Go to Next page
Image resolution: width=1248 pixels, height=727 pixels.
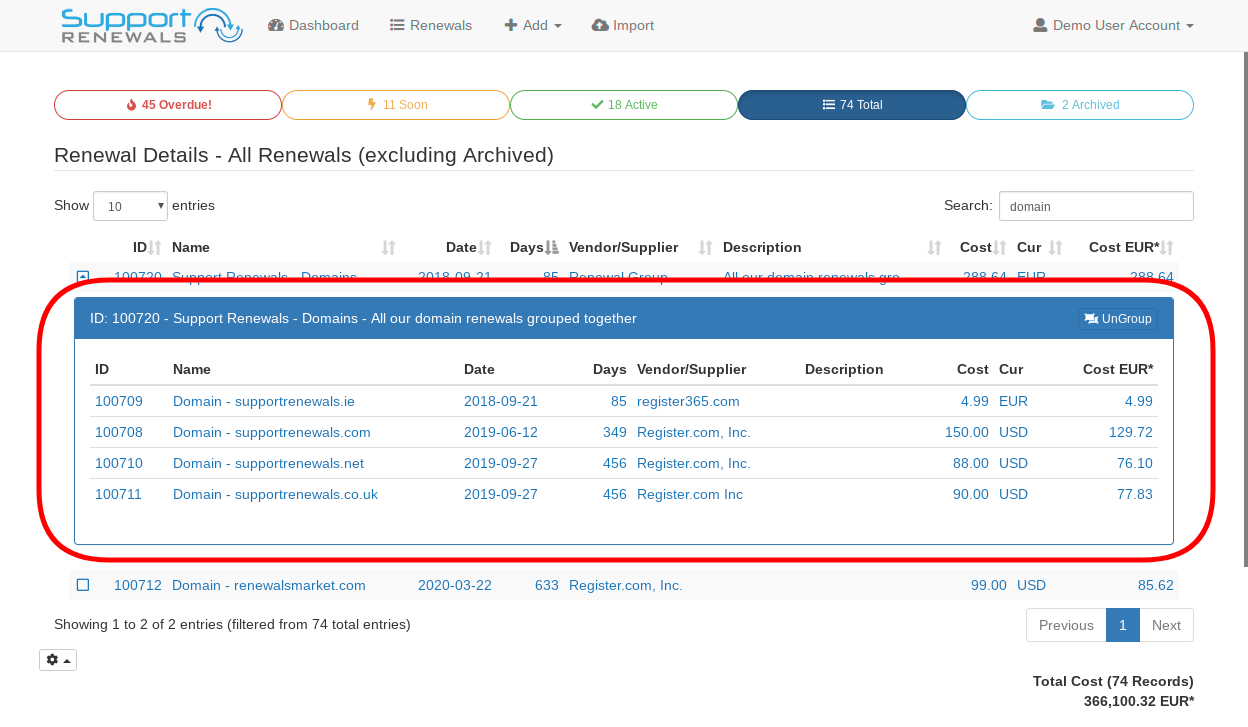click(x=1166, y=625)
